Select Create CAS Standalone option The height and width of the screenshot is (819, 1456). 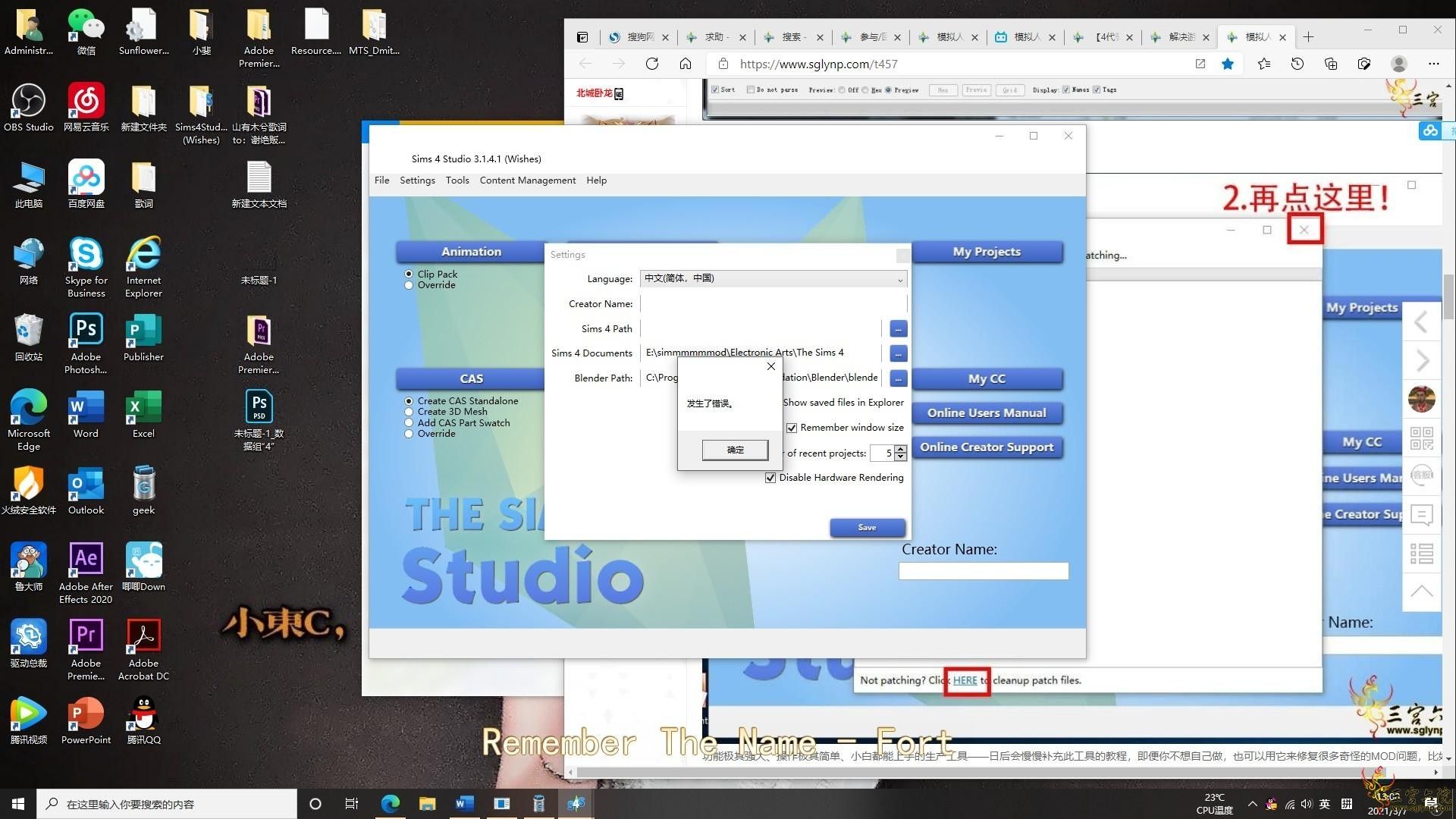click(409, 401)
